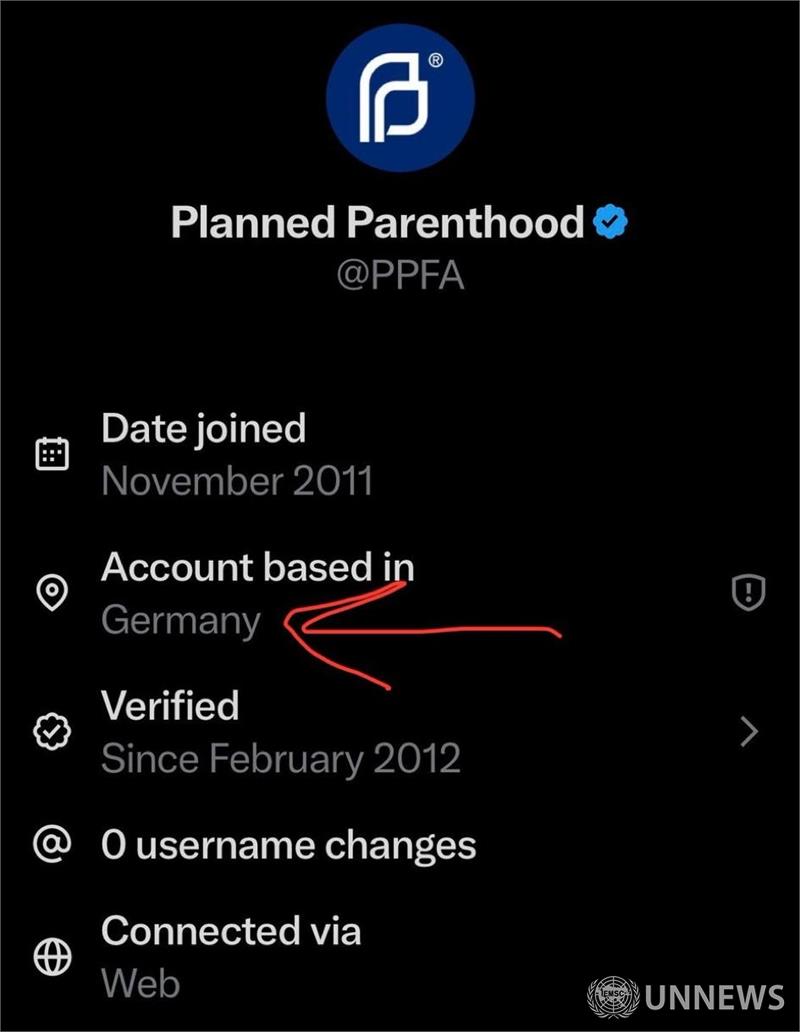800x1032 pixels.
Task: Click the globe icon by Connected via
Action: pyautogui.click(x=51, y=958)
